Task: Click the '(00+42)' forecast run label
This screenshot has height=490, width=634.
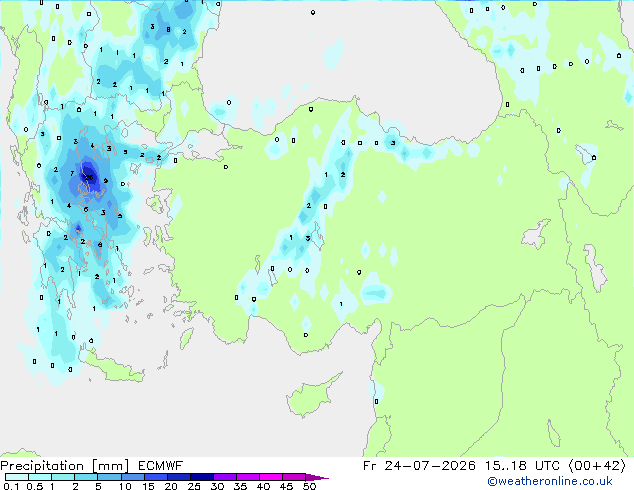Action: (x=597, y=466)
